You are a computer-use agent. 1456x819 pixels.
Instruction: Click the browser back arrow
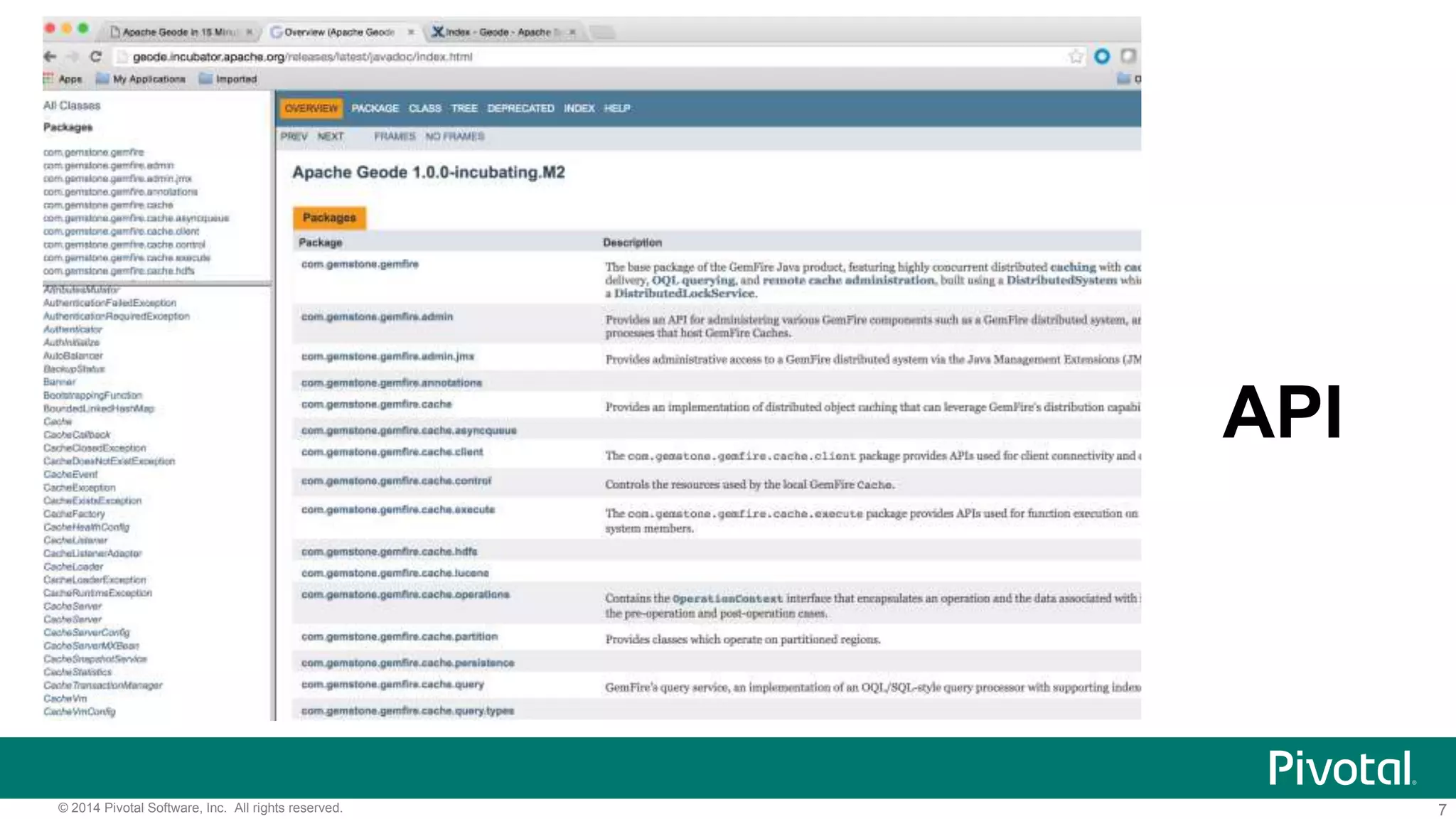click(50, 56)
